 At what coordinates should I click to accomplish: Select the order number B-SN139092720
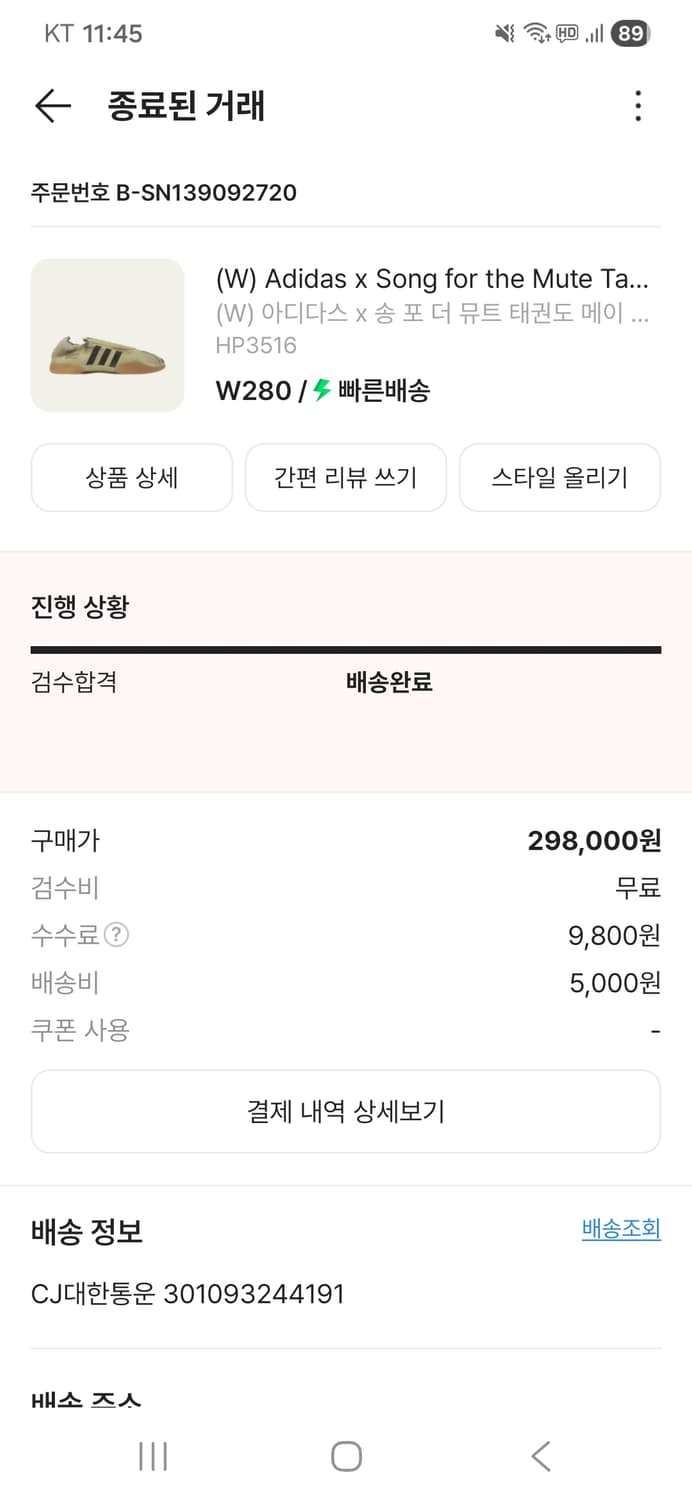click(163, 193)
